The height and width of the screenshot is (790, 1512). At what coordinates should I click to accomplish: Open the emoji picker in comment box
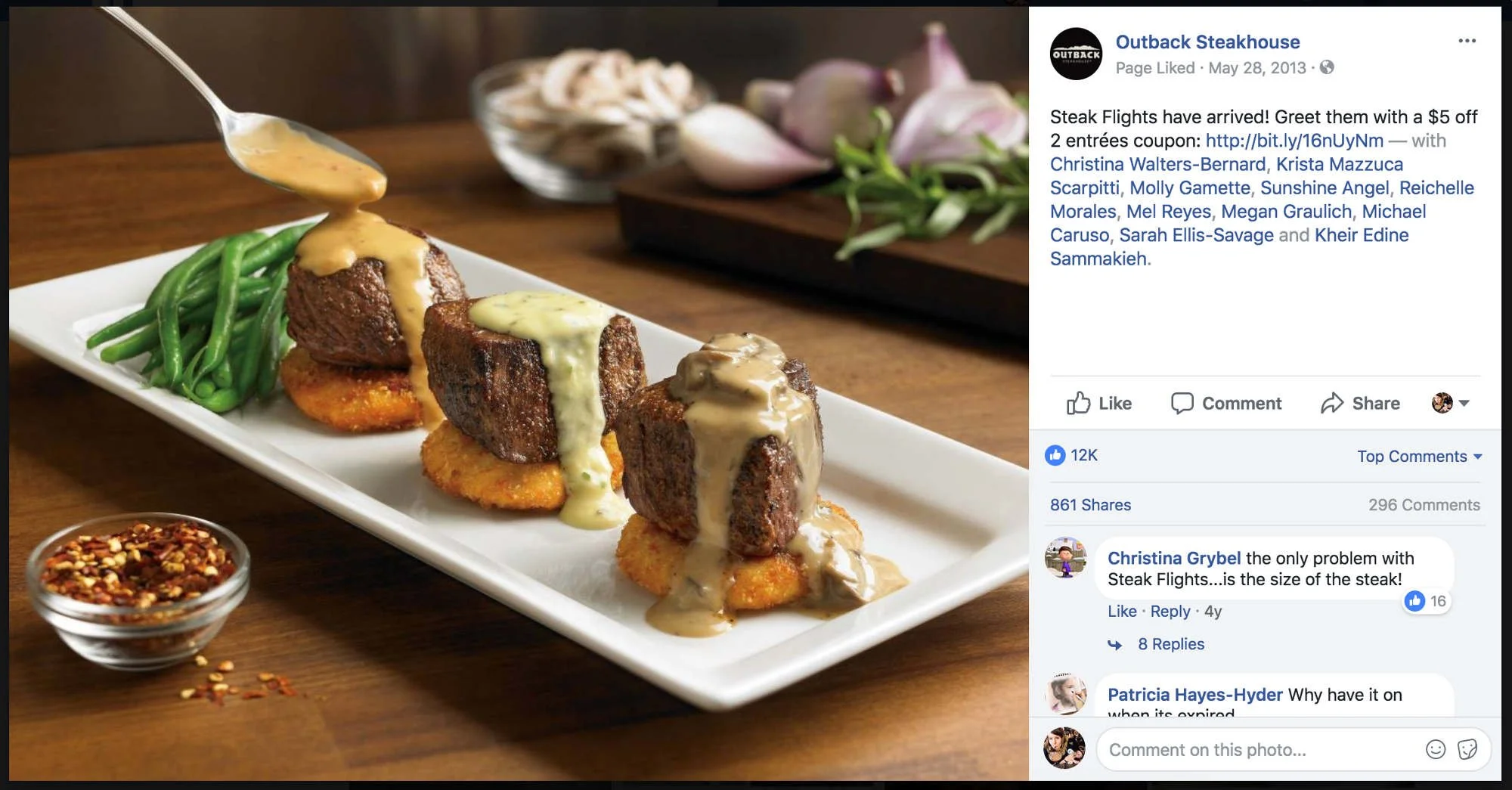tap(1435, 749)
